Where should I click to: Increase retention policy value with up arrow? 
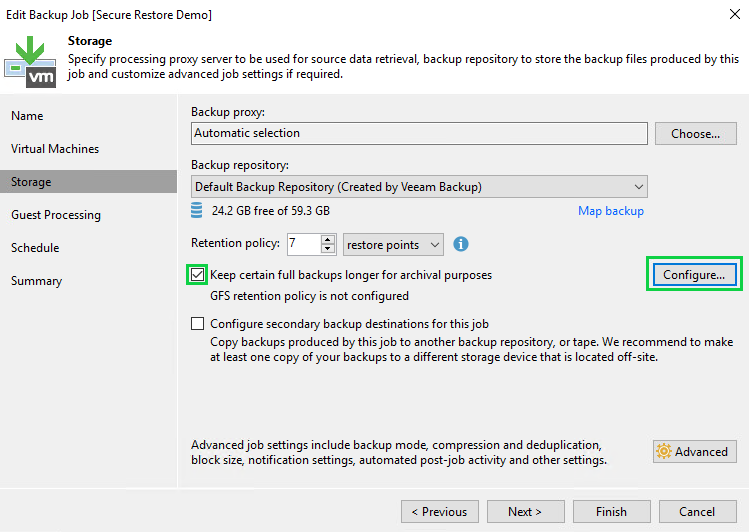coord(328,240)
